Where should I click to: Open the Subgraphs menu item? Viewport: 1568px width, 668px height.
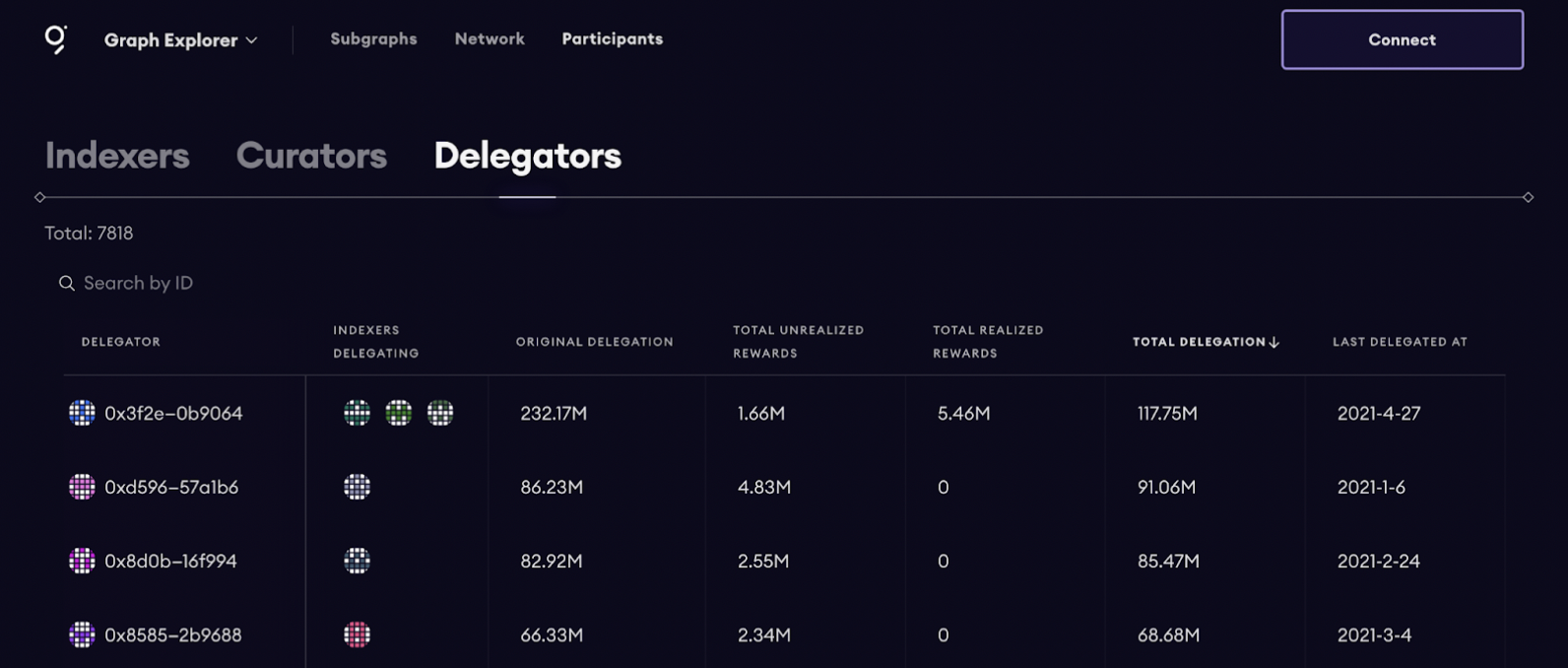(x=373, y=39)
